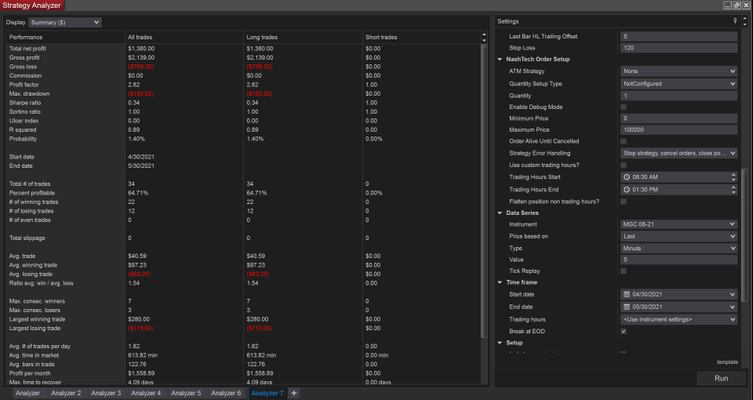Pin the Settings panel
This screenshot has height=400, width=753.
click(x=735, y=21)
